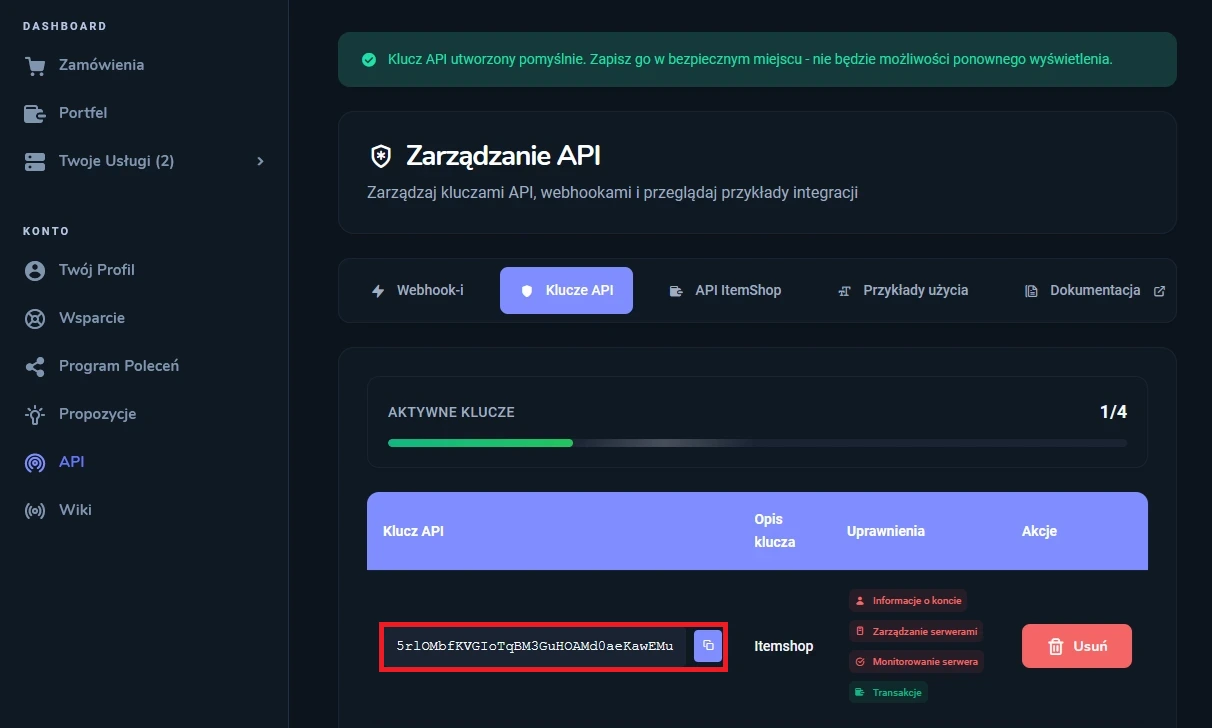1212x728 pixels.
Task: Open the Przykłady użycia tab
Action: (x=903, y=291)
